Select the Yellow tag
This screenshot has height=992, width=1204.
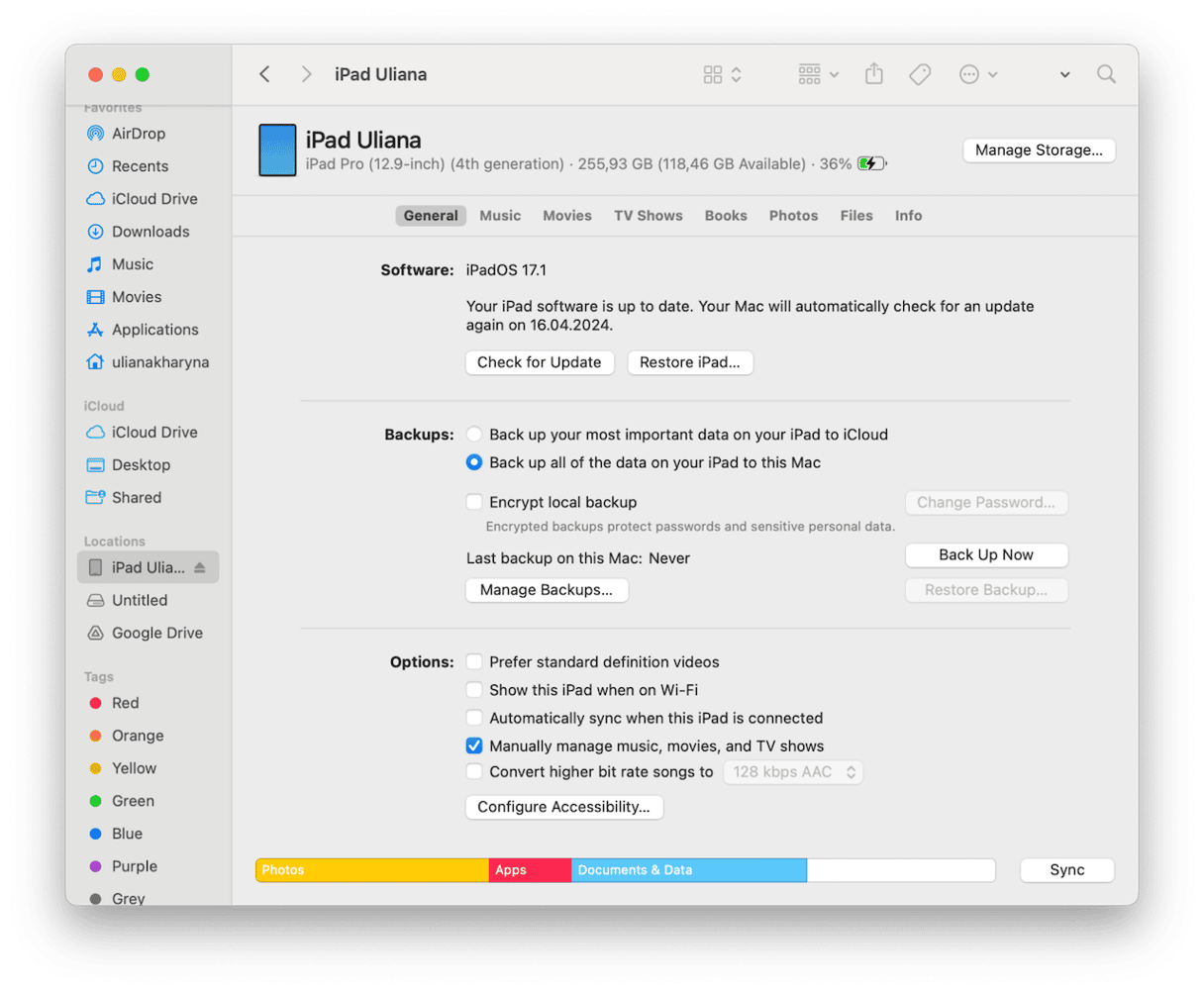click(134, 768)
